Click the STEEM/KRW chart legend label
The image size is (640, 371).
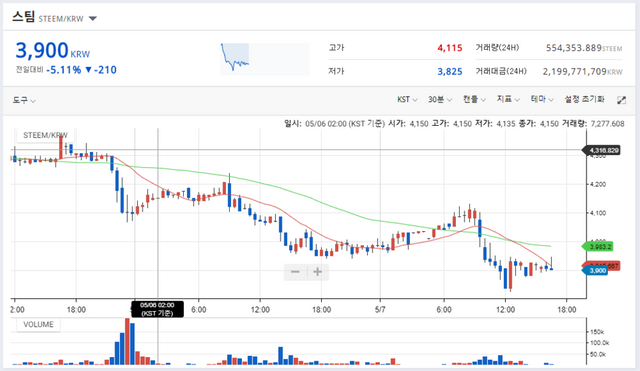[45, 135]
